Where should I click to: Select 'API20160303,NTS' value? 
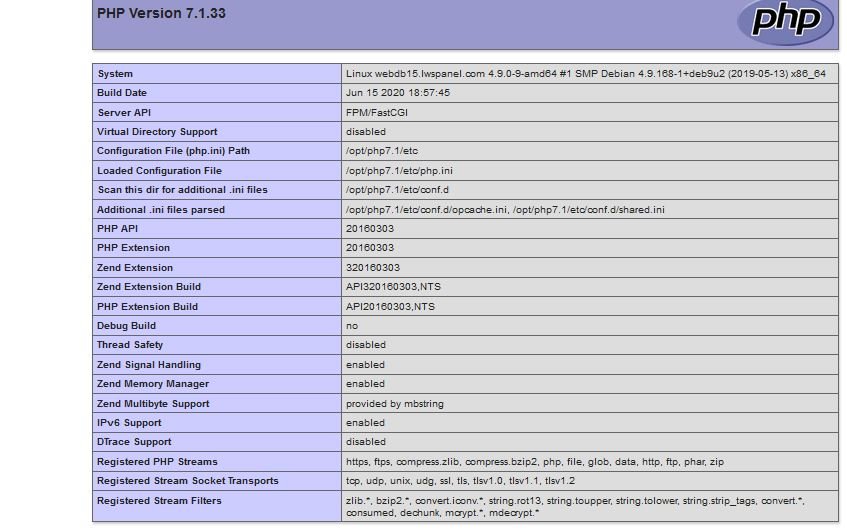(x=390, y=306)
